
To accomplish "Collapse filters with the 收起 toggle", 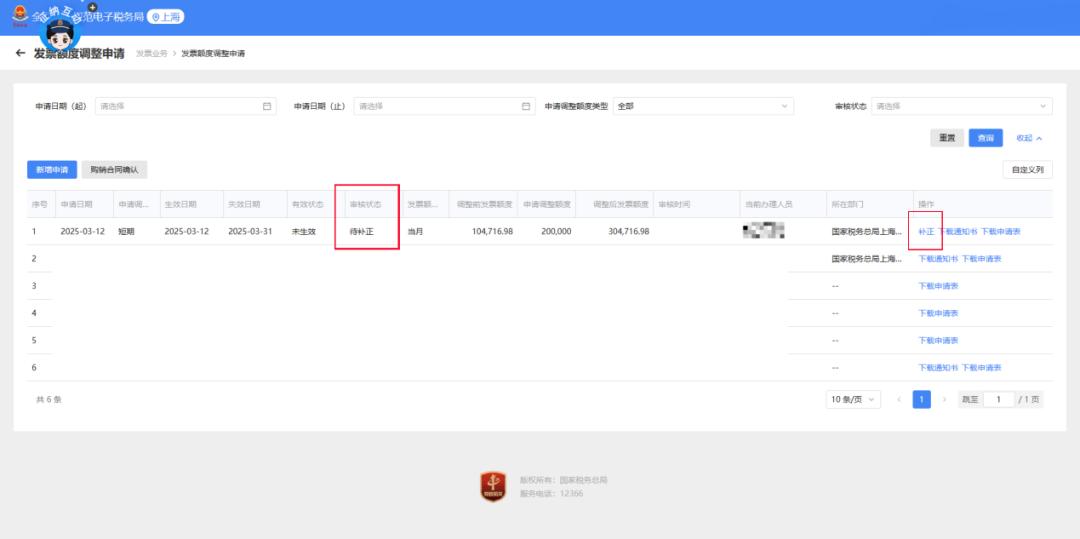I will pos(1029,138).
